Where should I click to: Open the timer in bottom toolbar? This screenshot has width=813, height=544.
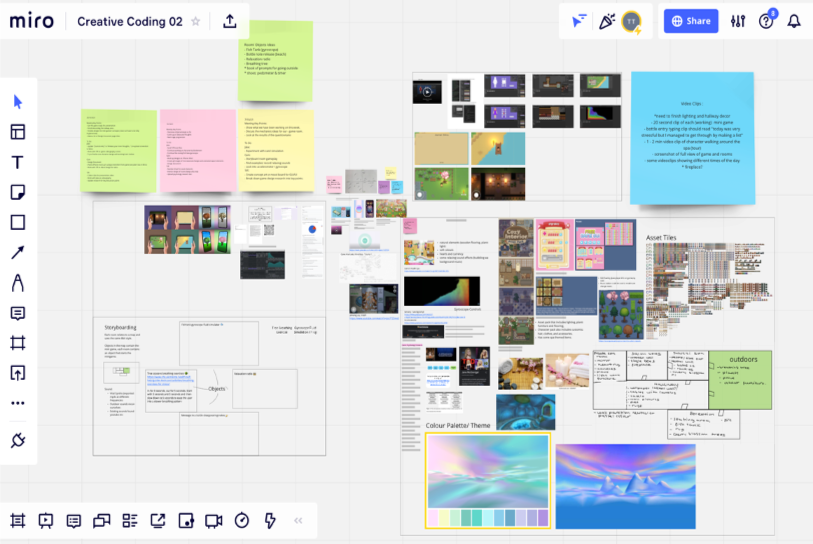tap(241, 520)
